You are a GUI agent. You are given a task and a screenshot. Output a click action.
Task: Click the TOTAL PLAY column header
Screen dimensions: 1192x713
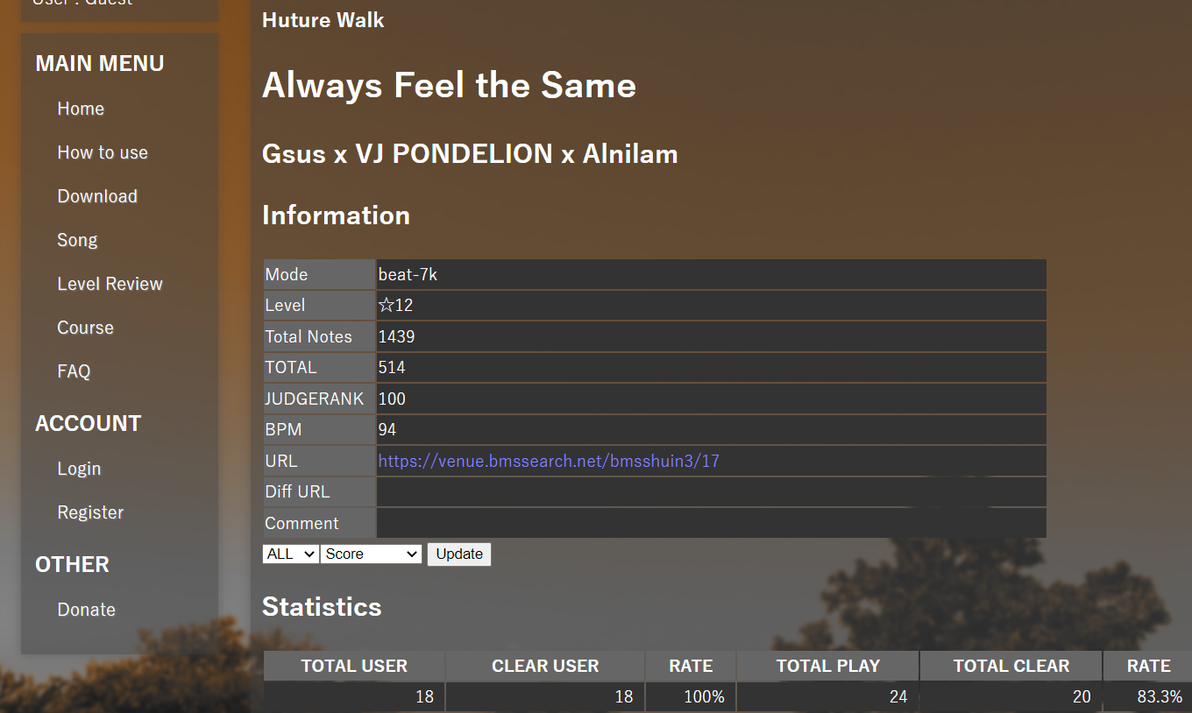[828, 666]
